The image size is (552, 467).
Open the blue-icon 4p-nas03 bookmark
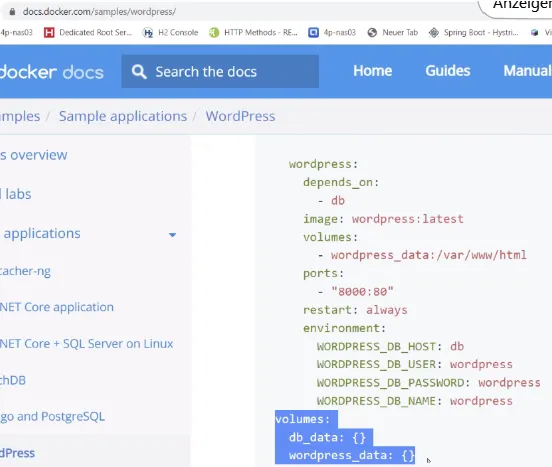point(332,32)
